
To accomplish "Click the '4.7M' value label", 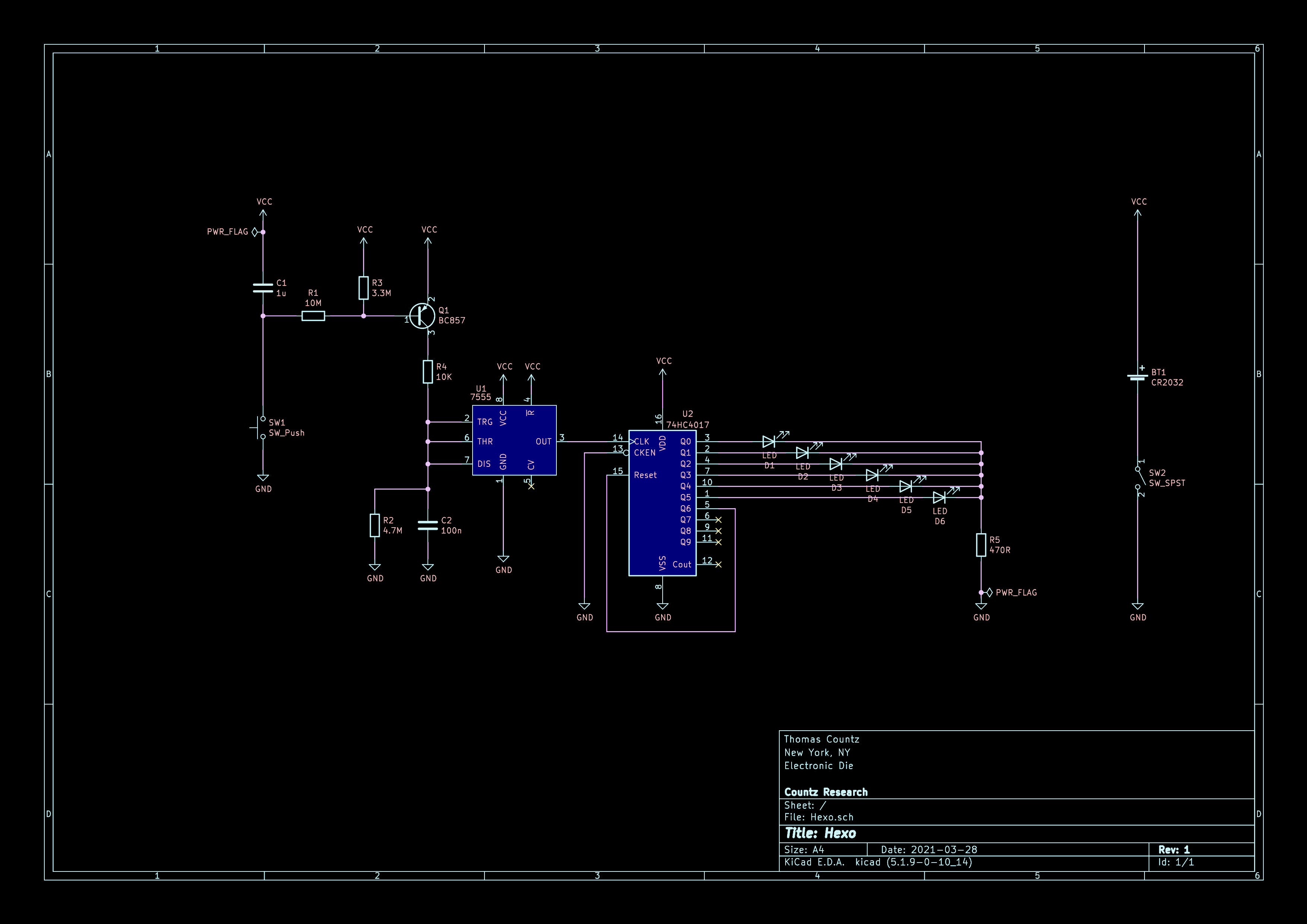I will [x=393, y=531].
